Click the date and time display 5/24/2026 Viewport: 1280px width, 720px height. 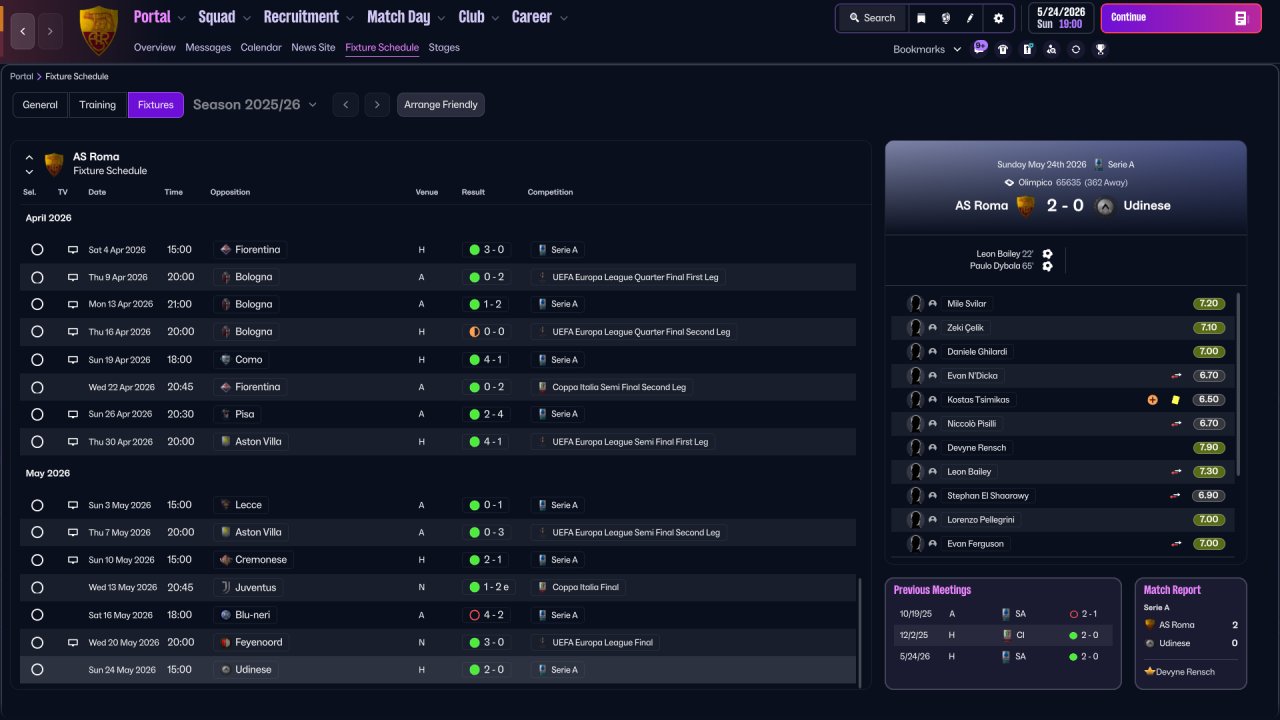tap(1061, 18)
